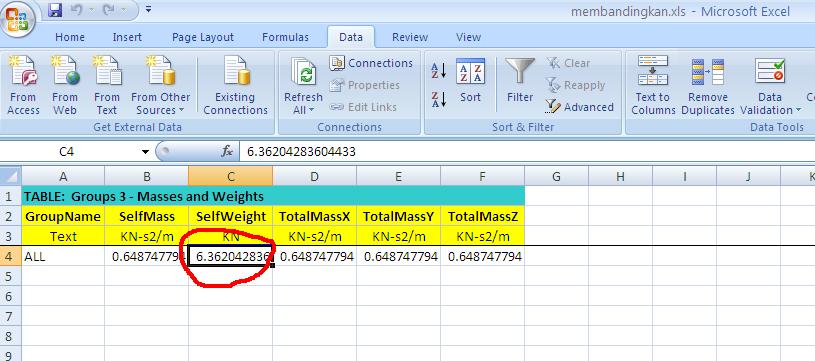This screenshot has height=361, width=815.
Task: Import data From Access
Action: click(x=23, y=86)
